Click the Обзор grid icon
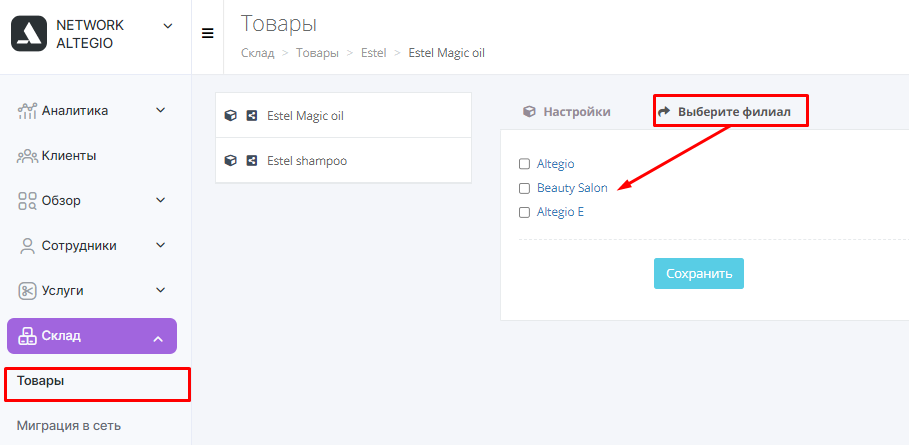The height and width of the screenshot is (445, 909). pyautogui.click(x=27, y=200)
